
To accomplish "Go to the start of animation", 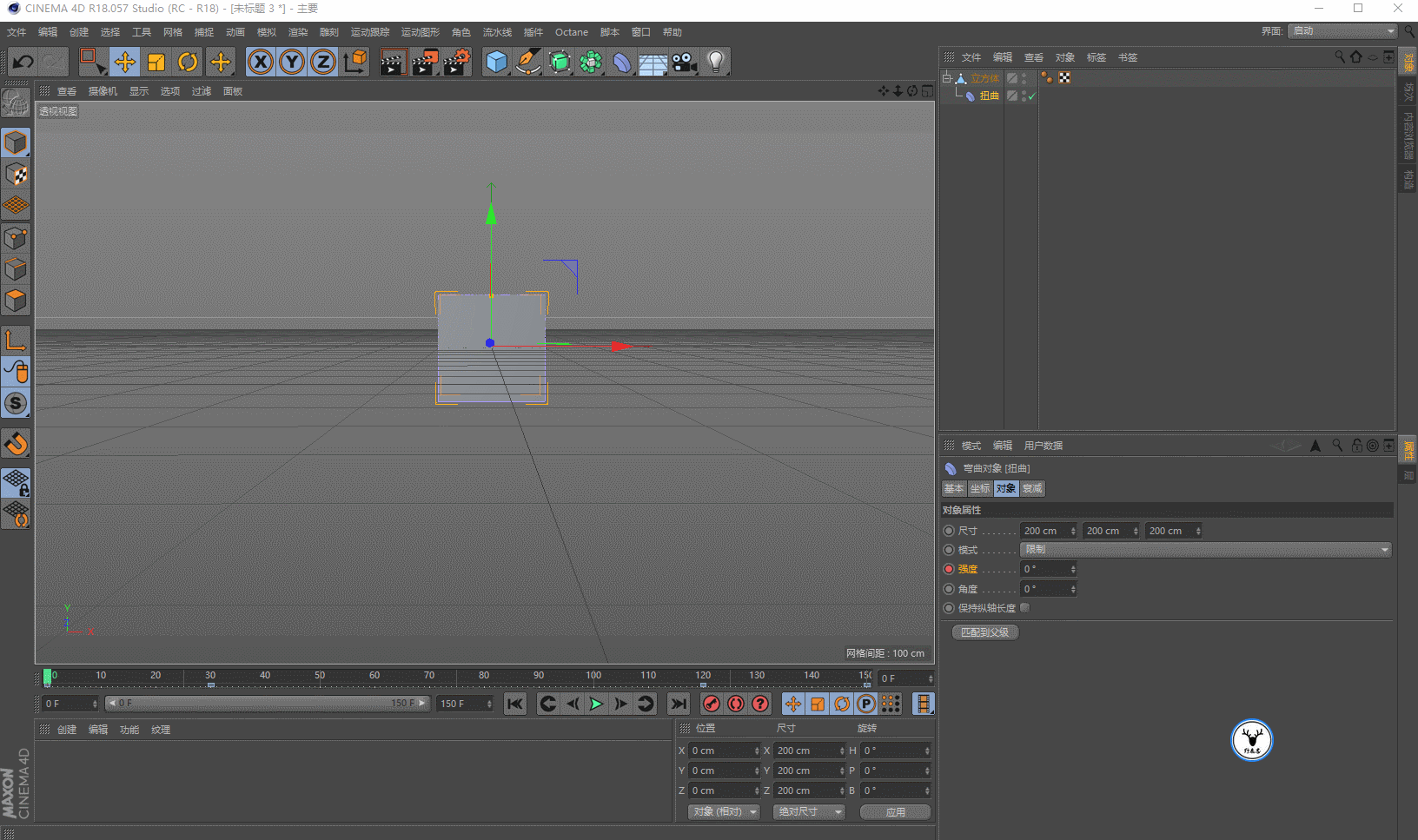I will point(515,704).
